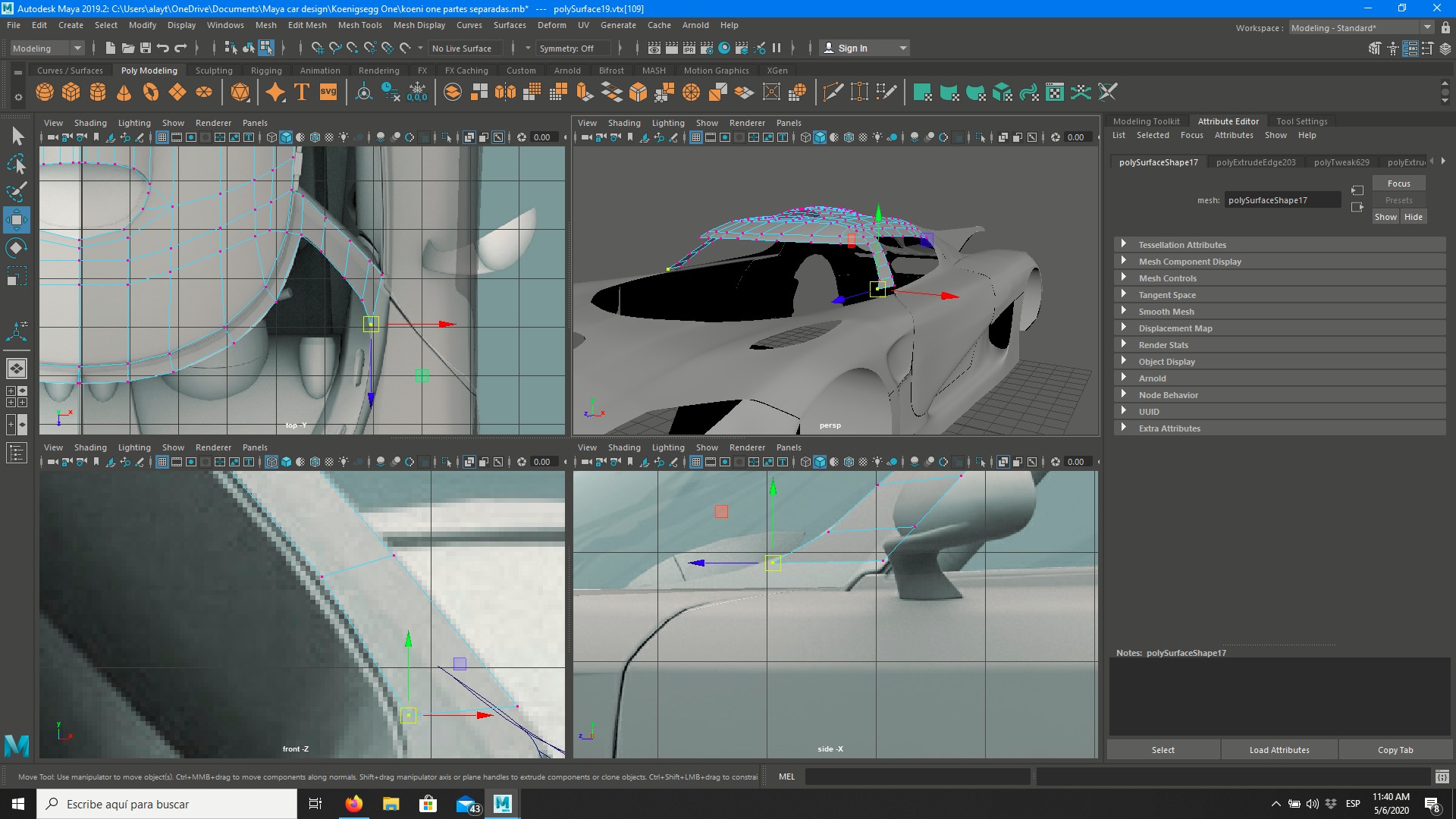This screenshot has width=1456, height=819.
Task: Click the SVG import shelf icon
Action: pyautogui.click(x=328, y=93)
